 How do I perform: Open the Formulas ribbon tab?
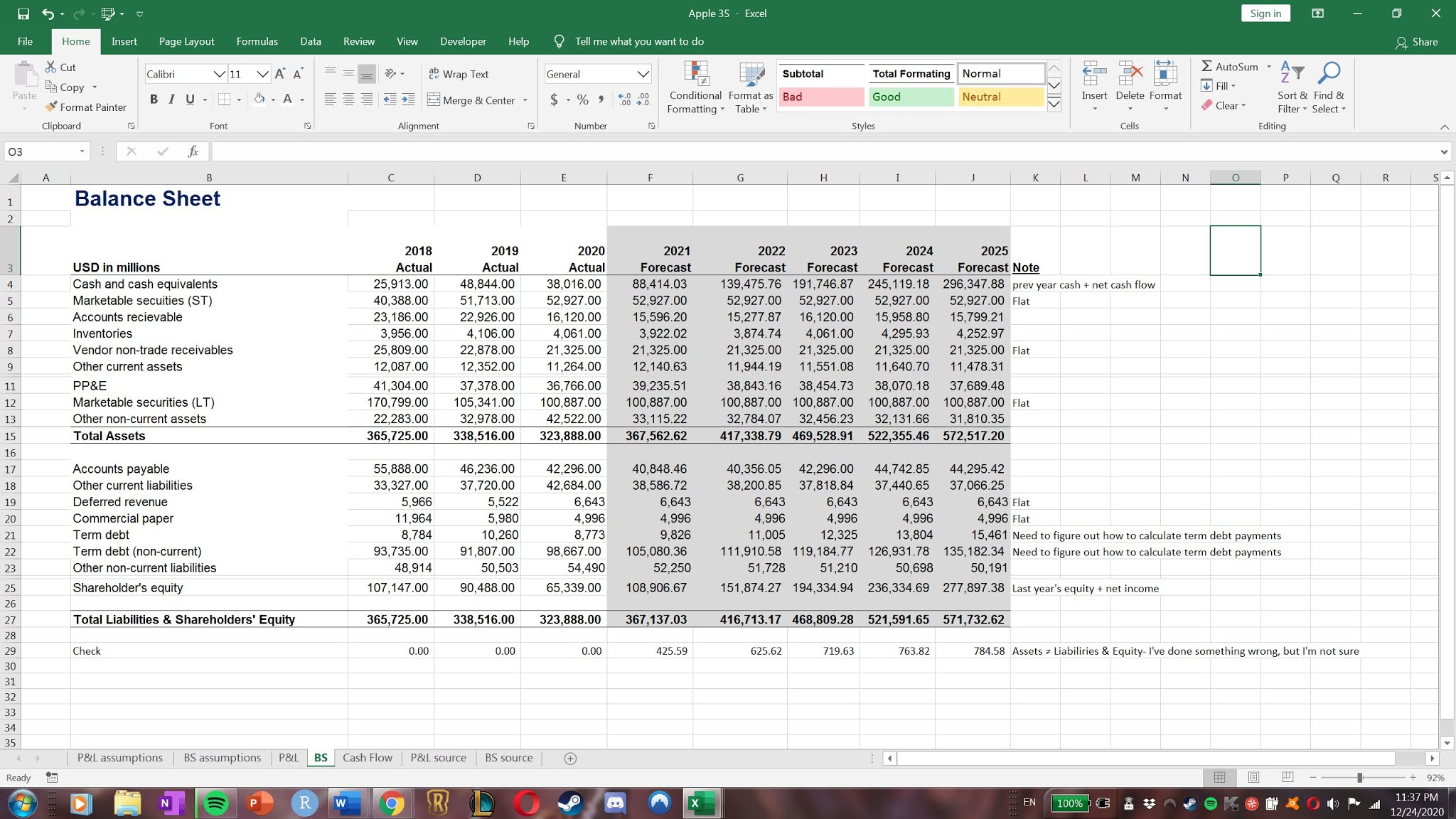tap(257, 41)
